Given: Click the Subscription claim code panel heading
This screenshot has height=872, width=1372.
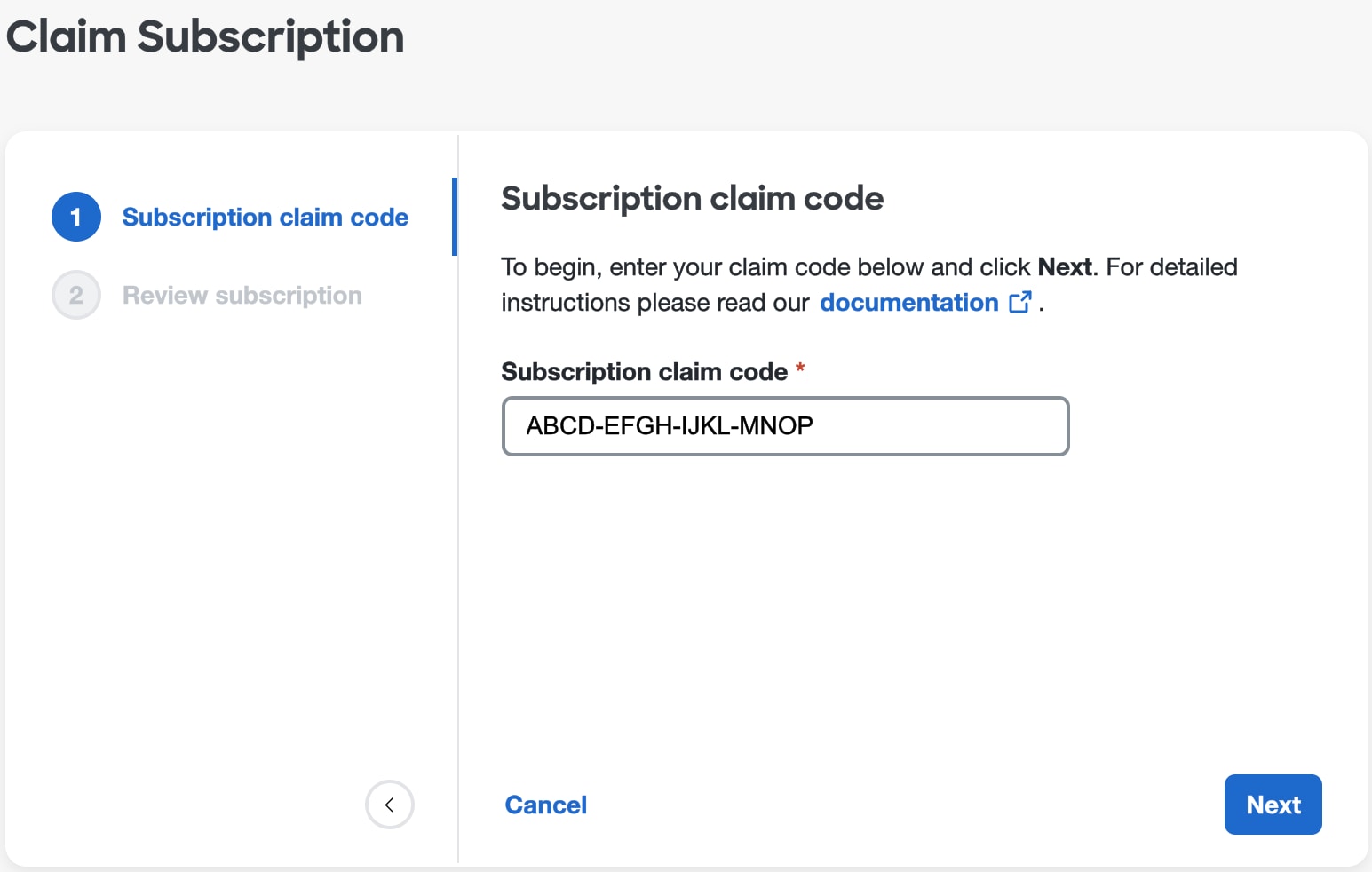Looking at the screenshot, I should [x=693, y=199].
